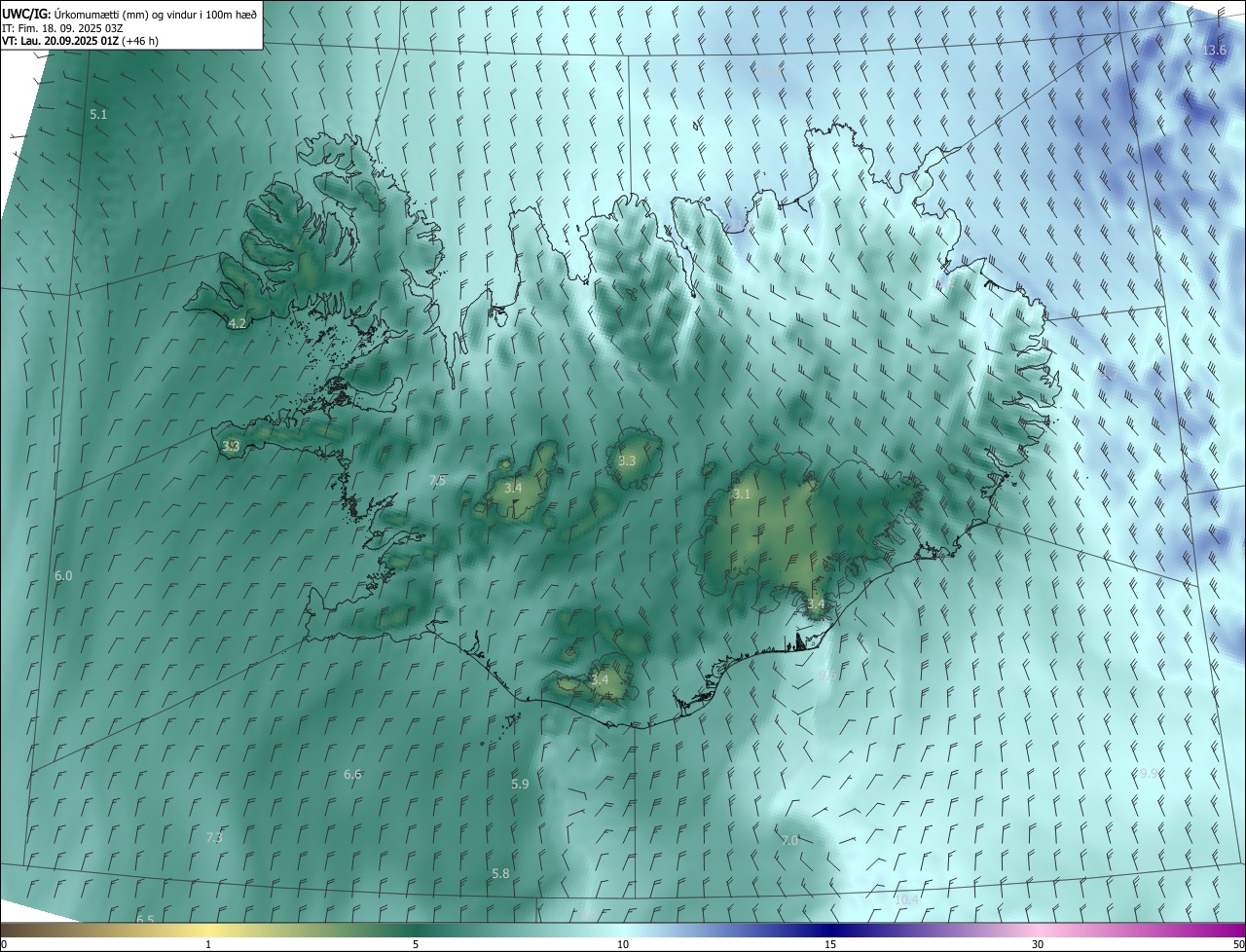Image resolution: width=1246 pixels, height=952 pixels.
Task: Select the VT: Lau. 20.09.2025 01Z line
Action: click(x=80, y=41)
